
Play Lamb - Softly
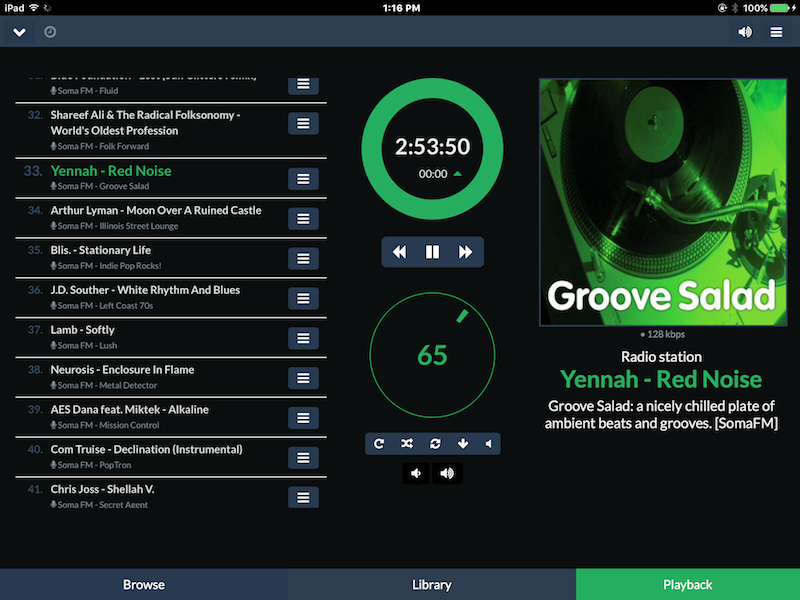pyautogui.click(x=82, y=330)
